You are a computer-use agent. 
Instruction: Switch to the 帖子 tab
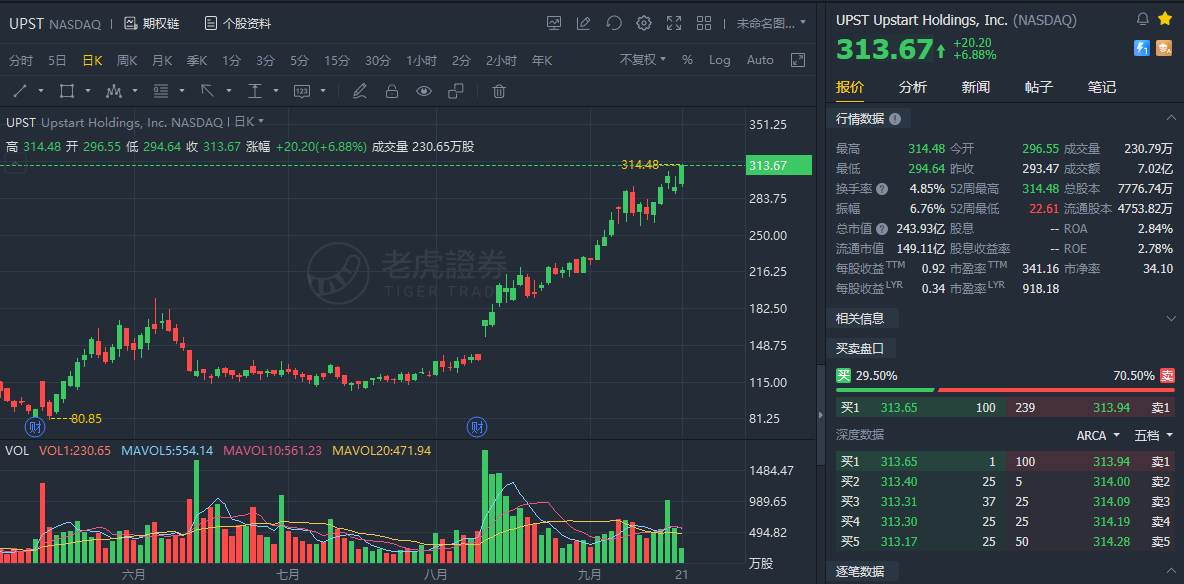(x=1038, y=88)
